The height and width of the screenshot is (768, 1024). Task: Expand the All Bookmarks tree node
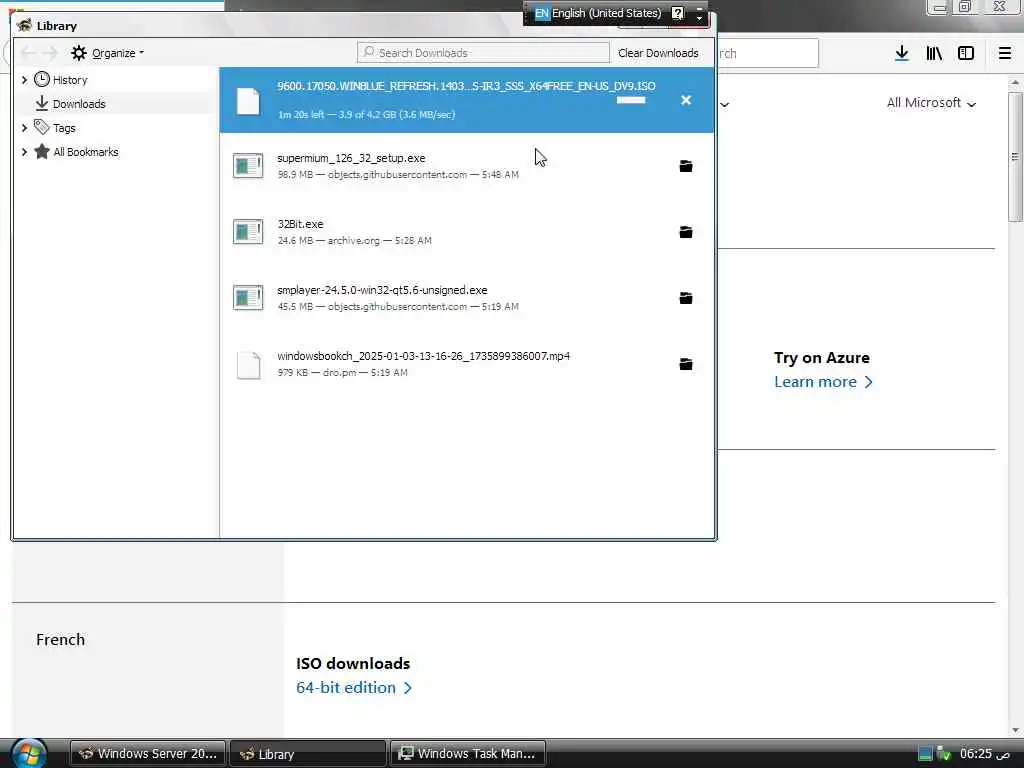24,152
